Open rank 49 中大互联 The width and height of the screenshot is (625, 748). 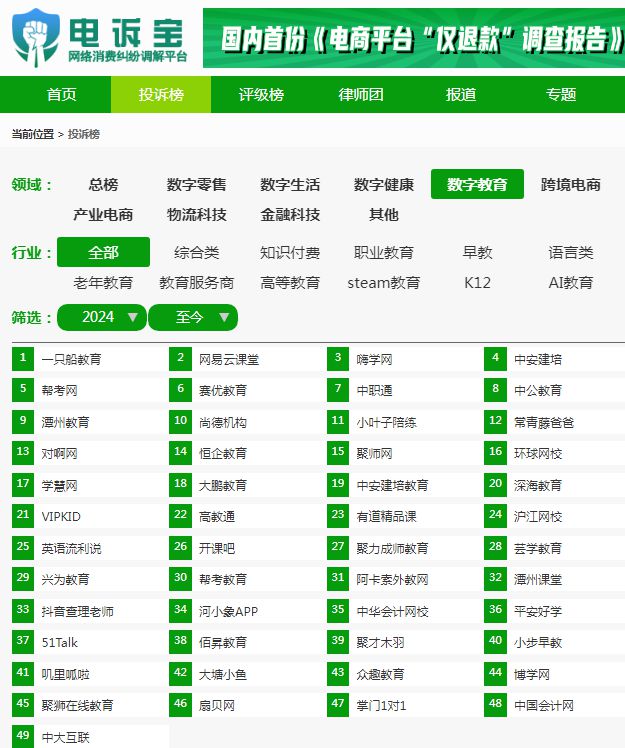65,737
